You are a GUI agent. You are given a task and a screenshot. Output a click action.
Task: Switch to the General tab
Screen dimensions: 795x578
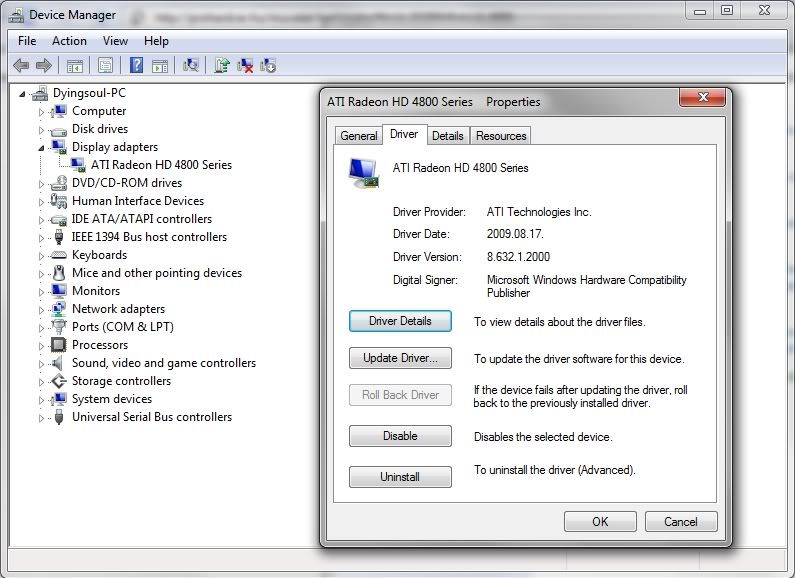pyautogui.click(x=359, y=136)
